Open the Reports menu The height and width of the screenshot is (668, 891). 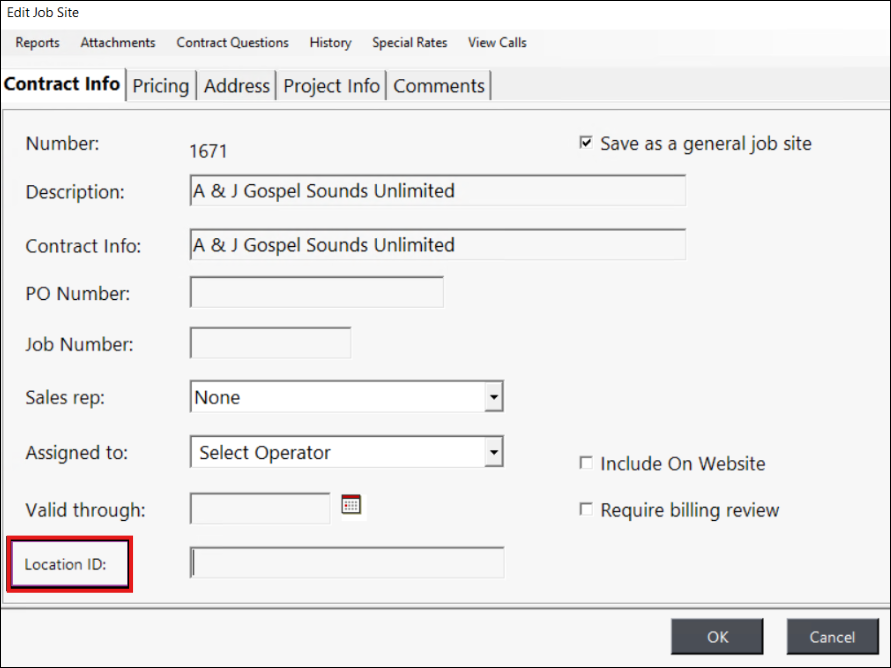tap(37, 43)
